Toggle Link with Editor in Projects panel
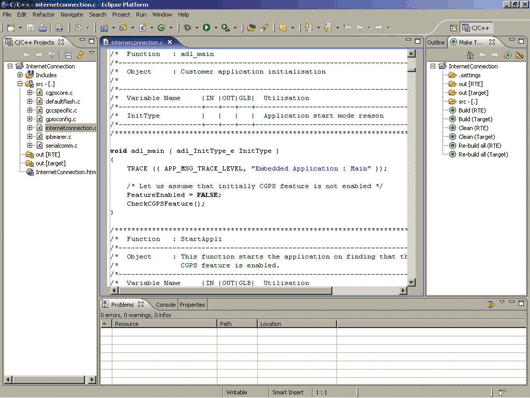Image resolution: width=530 pixels, height=398 pixels. 80,55
